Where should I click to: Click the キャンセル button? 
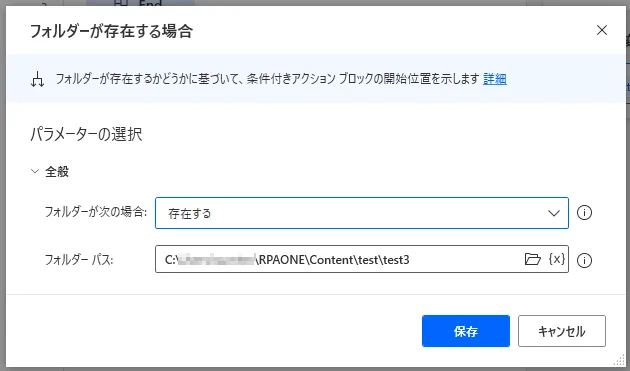562,331
